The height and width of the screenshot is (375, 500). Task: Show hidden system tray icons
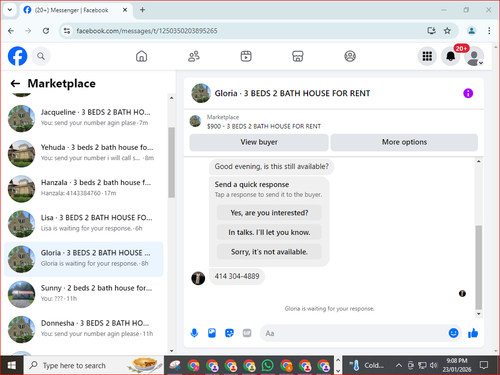click(x=398, y=365)
